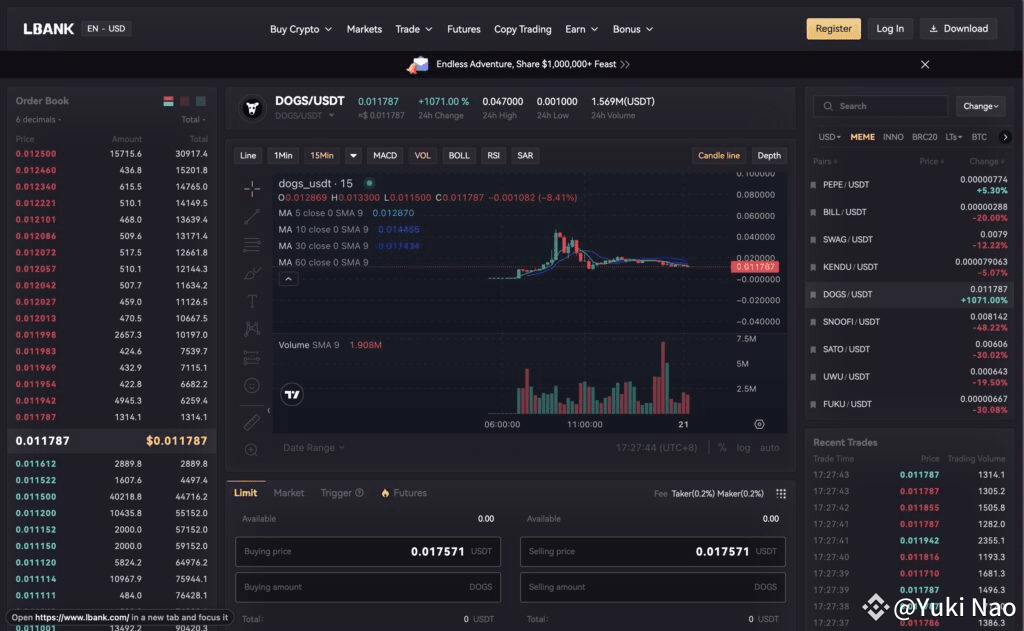Favorite the FUKU/USDT pair flag
This screenshot has width=1024, height=631.
(813, 404)
